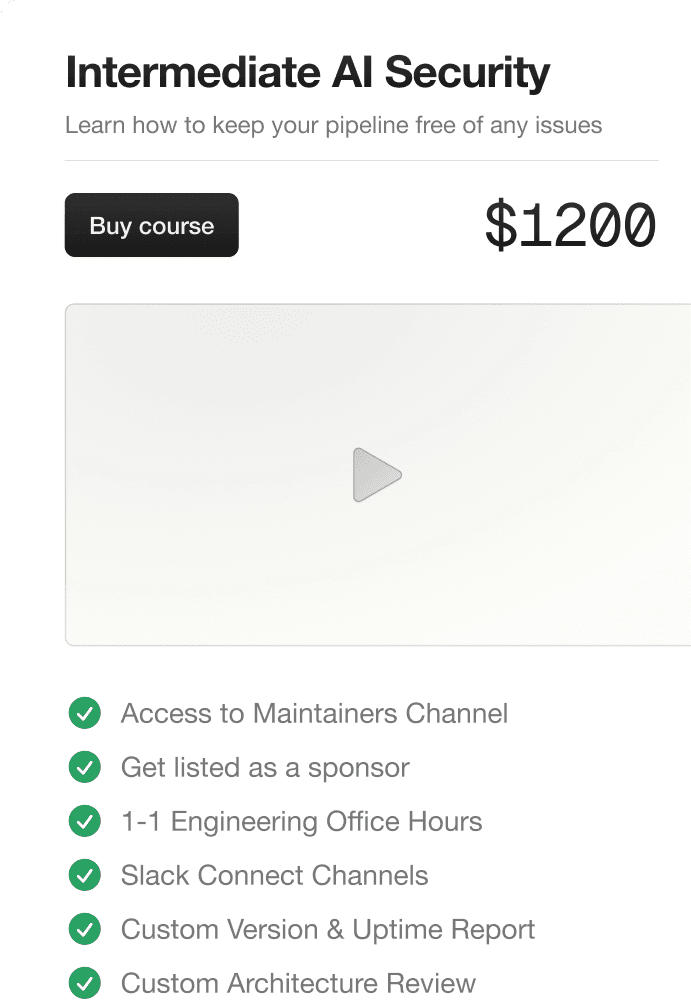The image size is (691, 1000).
Task: Select the Custom Architecture Review text
Action: [298, 983]
